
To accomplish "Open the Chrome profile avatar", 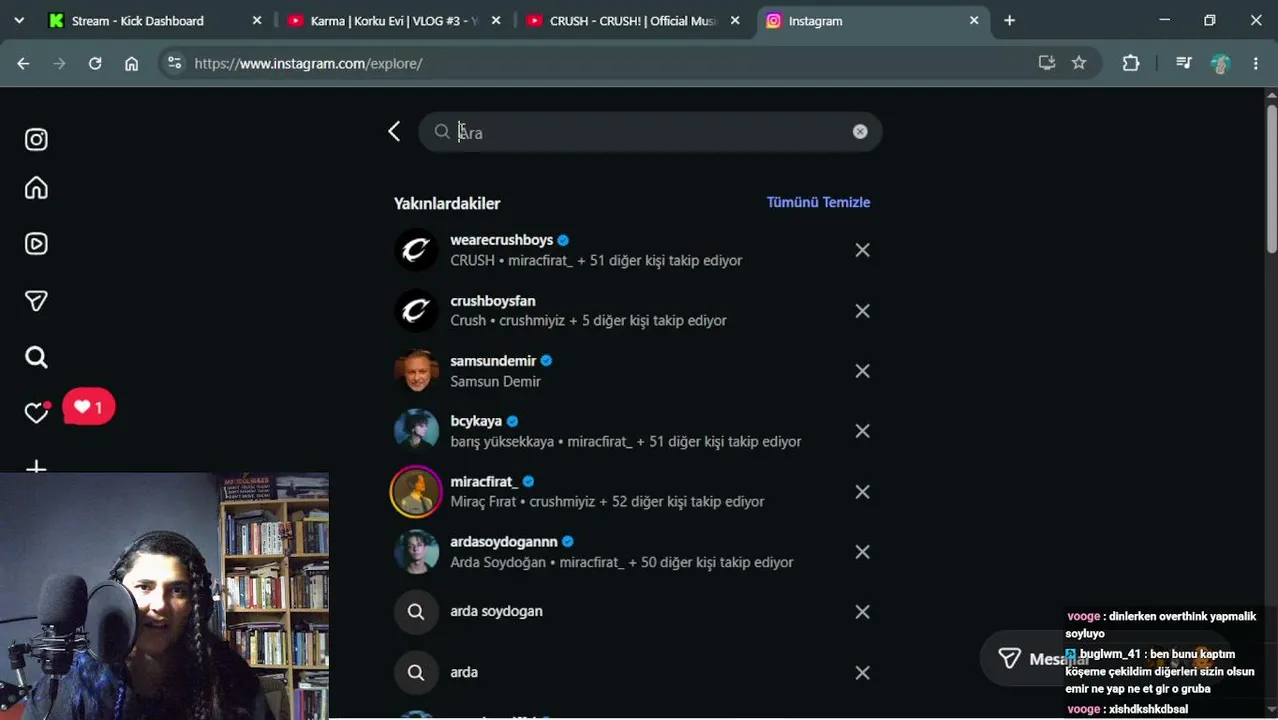I will tap(1220, 63).
